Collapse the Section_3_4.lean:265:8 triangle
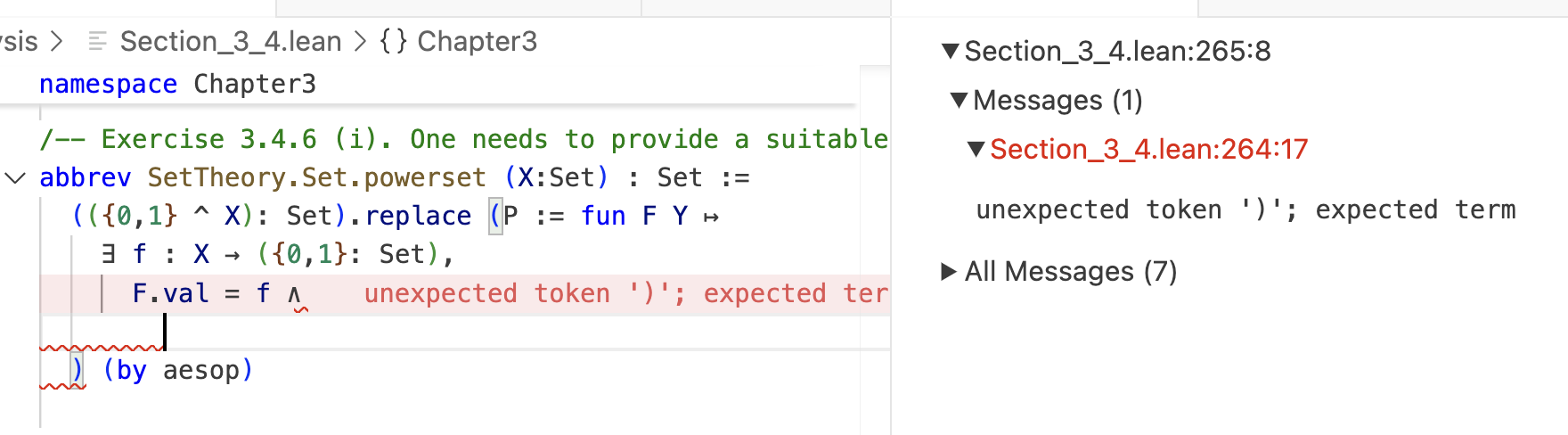The image size is (1568, 435). pyautogui.click(x=951, y=52)
